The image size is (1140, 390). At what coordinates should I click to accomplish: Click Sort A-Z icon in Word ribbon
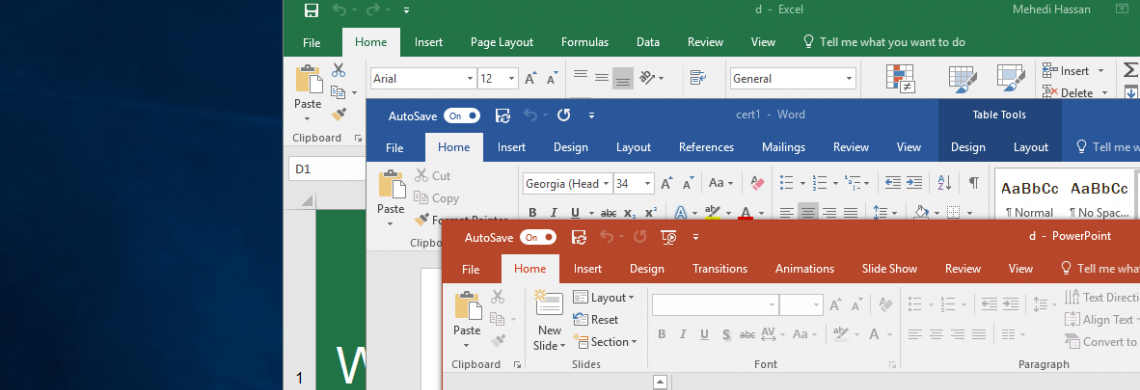click(944, 183)
